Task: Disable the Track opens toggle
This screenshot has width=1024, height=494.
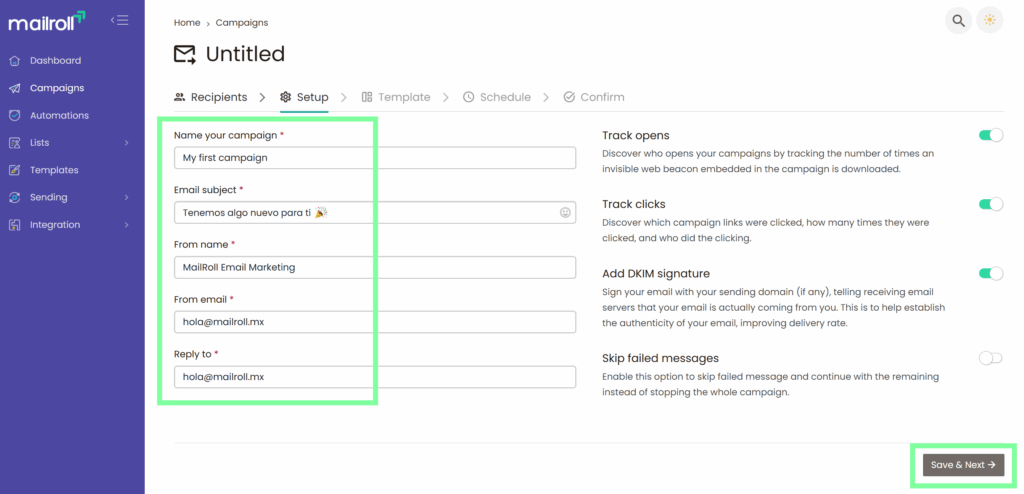Action: coord(990,135)
